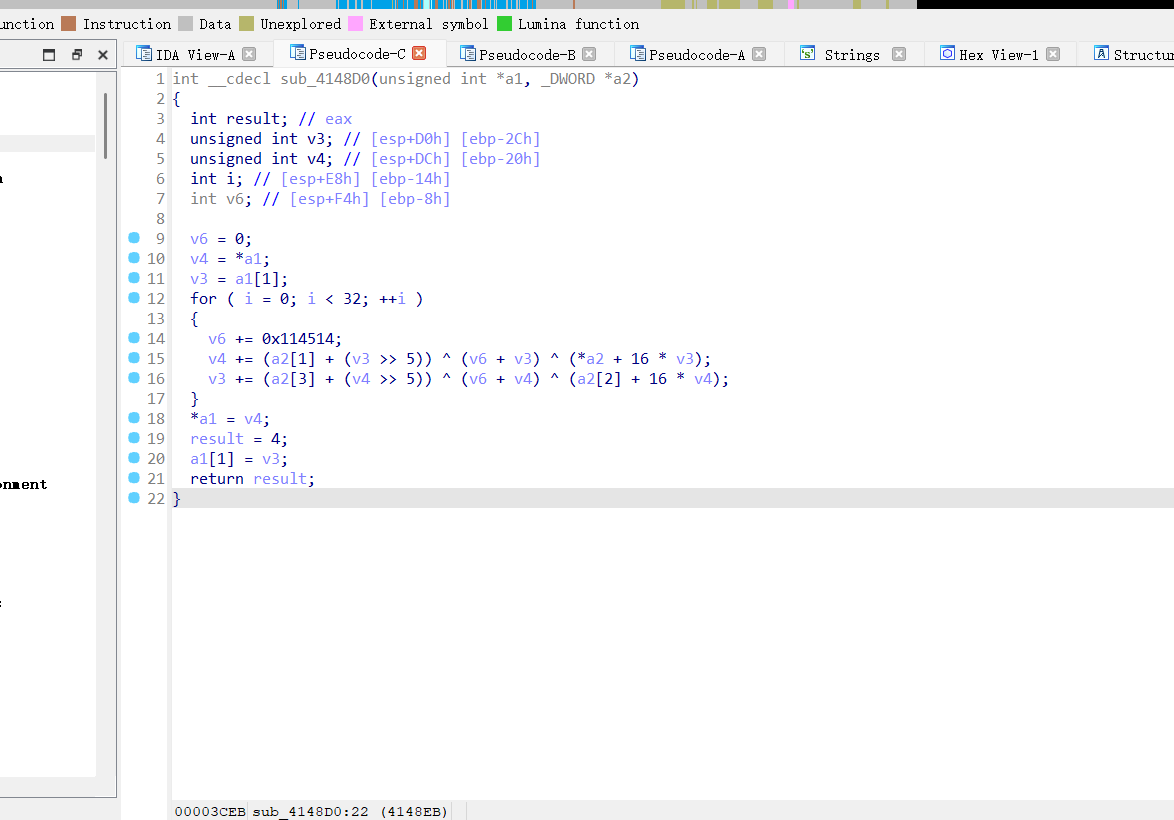The image size is (1174, 820).
Task: Open the Hex View-1 tab
Action: click(998, 55)
